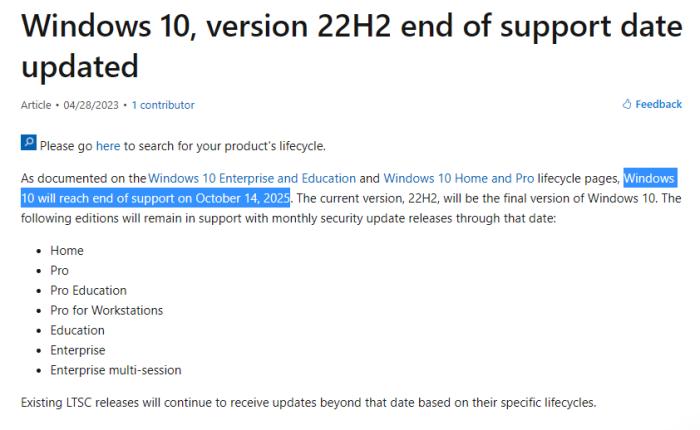Open Windows 10 Enterprise and Education link
Screen dimensions: 700x430
pos(251,178)
